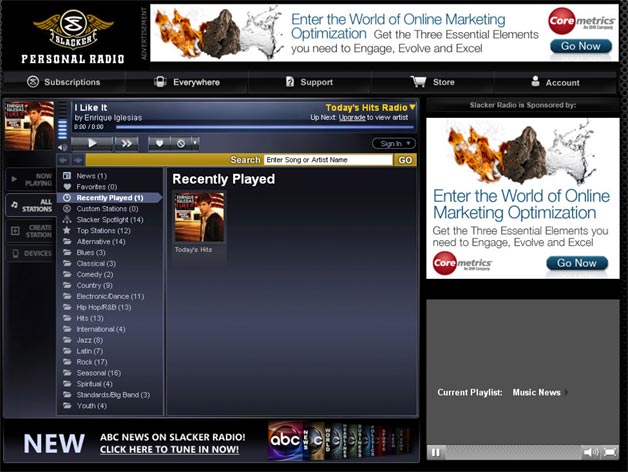The width and height of the screenshot is (628, 472).
Task: Switch to the Now Playing tab
Action: pyautogui.click(x=31, y=180)
